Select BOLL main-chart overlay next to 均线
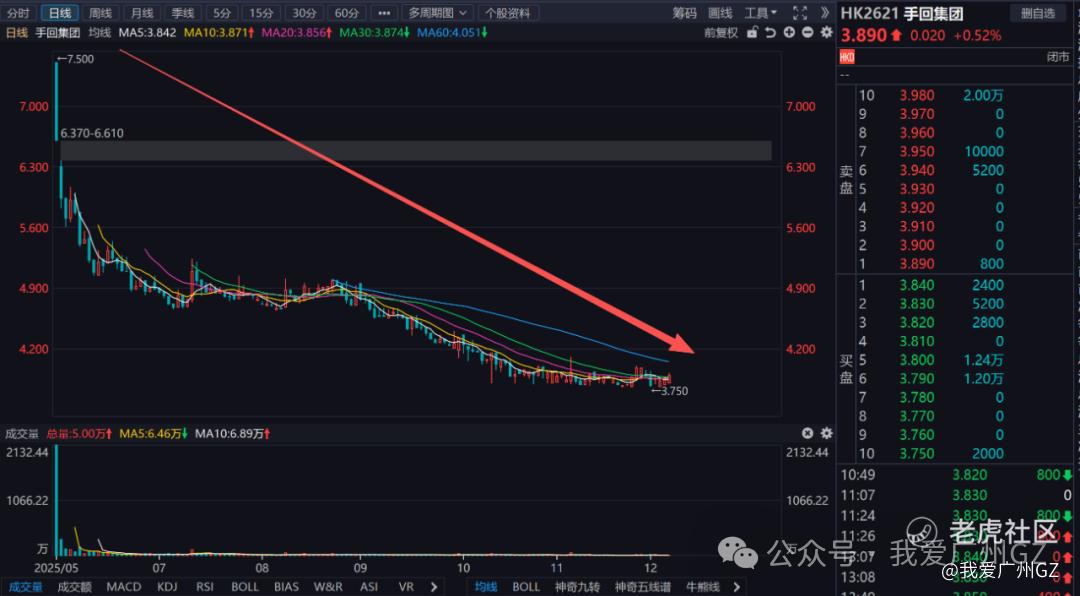 526,587
